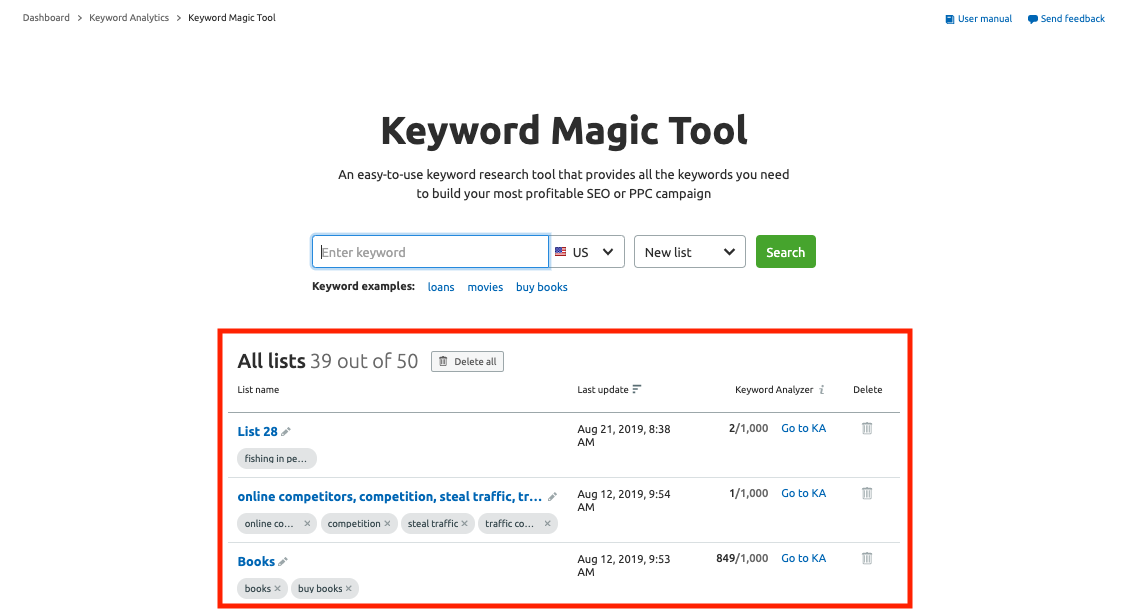Open the Dashboard from breadcrumb
1124x611 pixels.
[46, 17]
